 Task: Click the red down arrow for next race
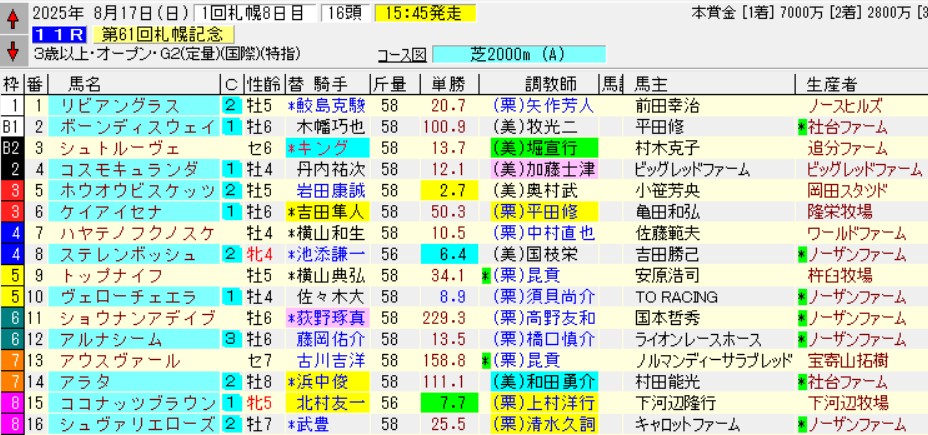coord(11,49)
